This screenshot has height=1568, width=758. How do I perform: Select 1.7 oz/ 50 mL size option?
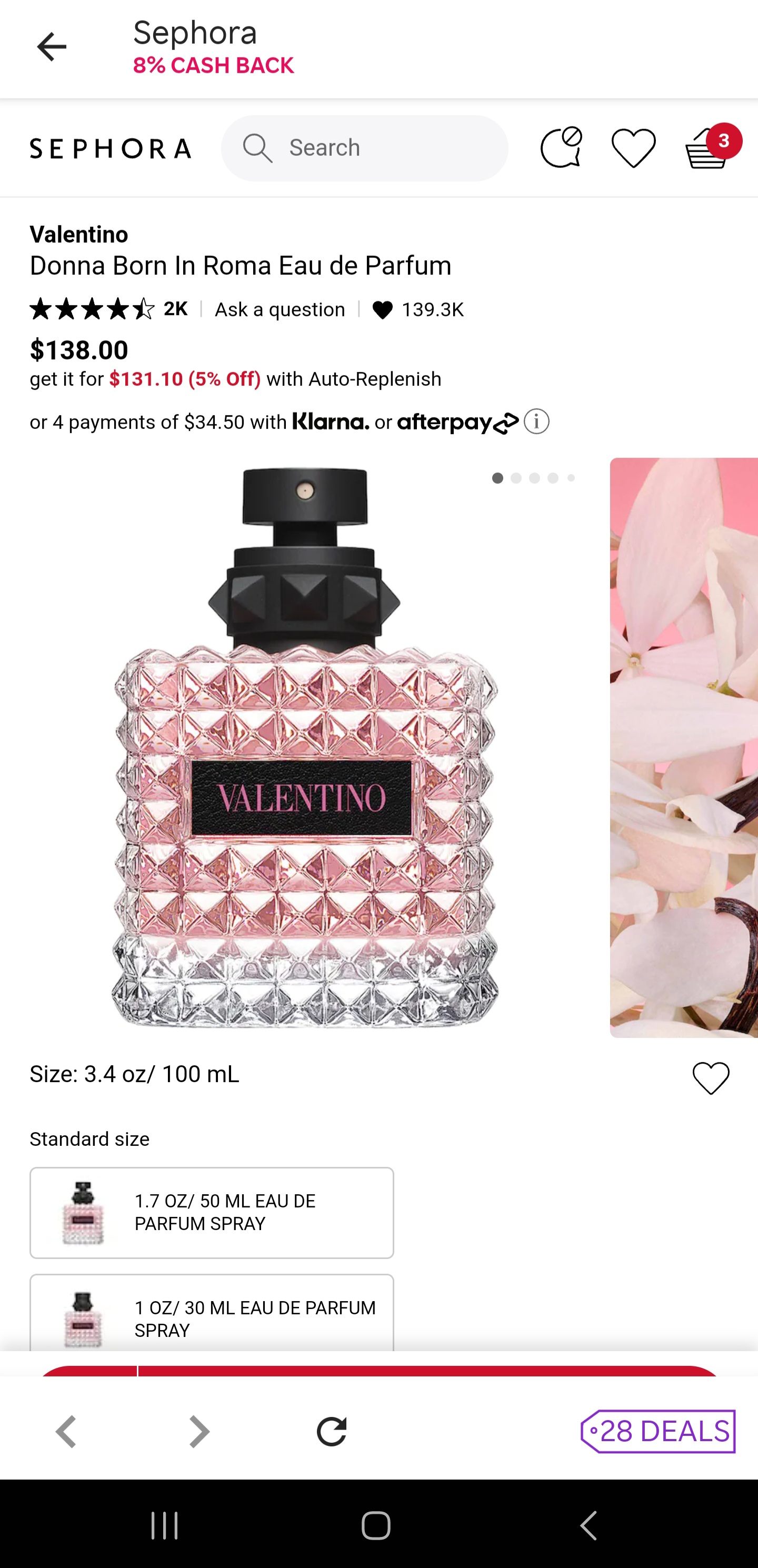212,1213
